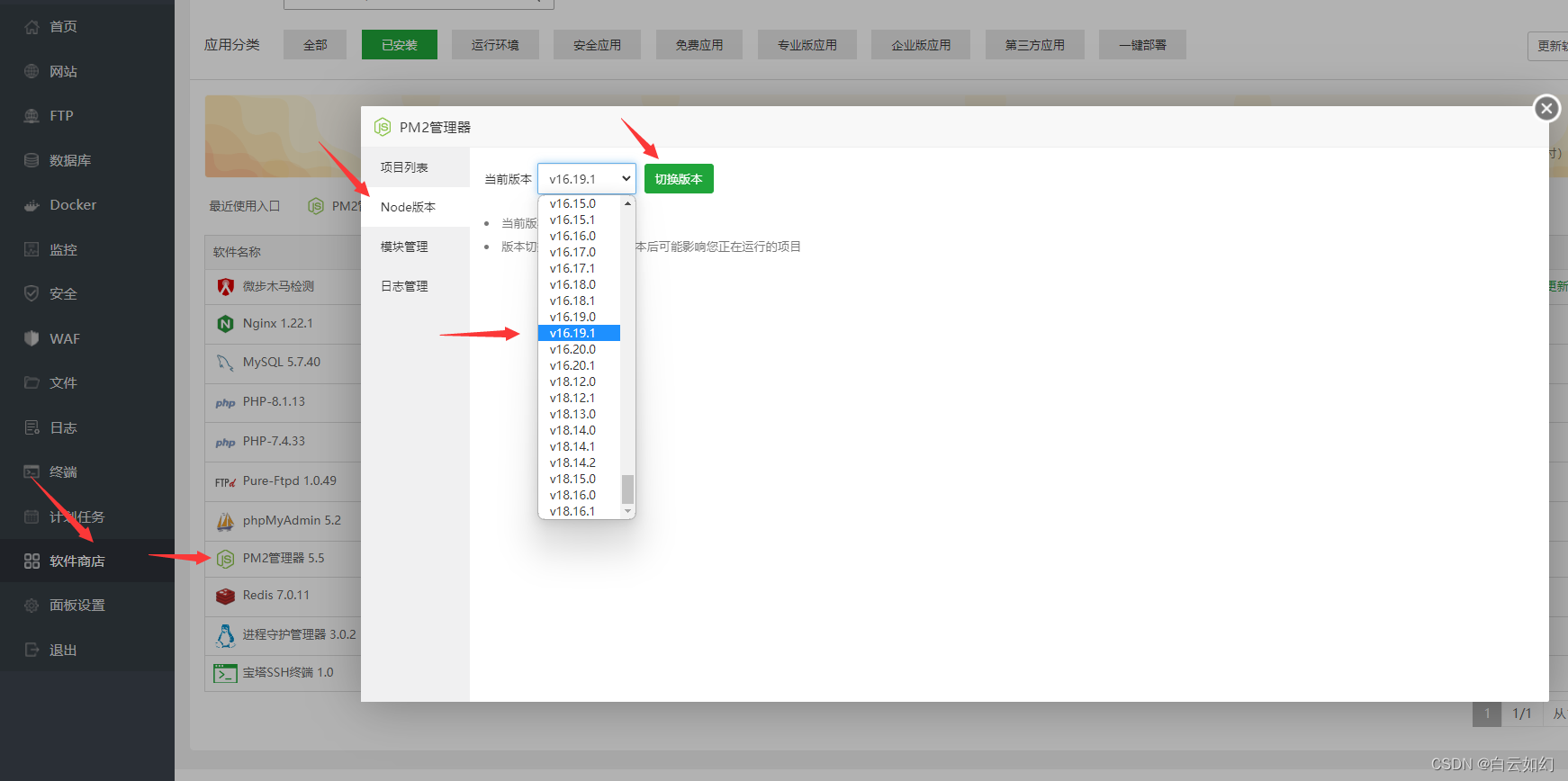Select the 专业版应用 category button
The width and height of the screenshot is (1568, 781).
pos(807,45)
